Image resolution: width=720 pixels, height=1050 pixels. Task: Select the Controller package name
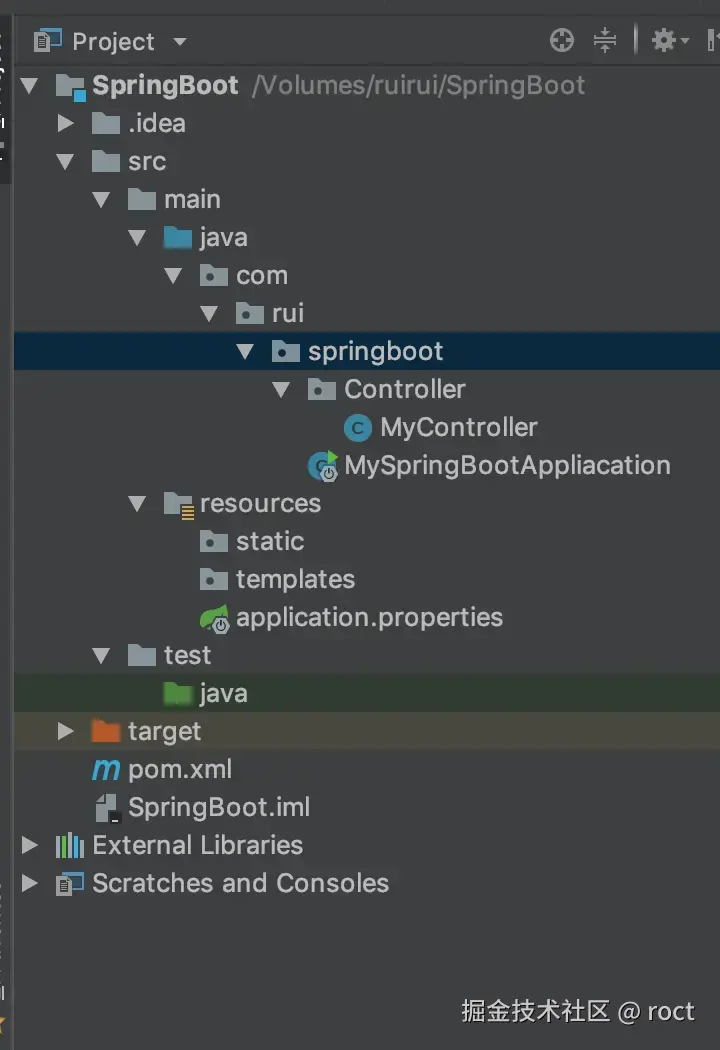(x=405, y=389)
